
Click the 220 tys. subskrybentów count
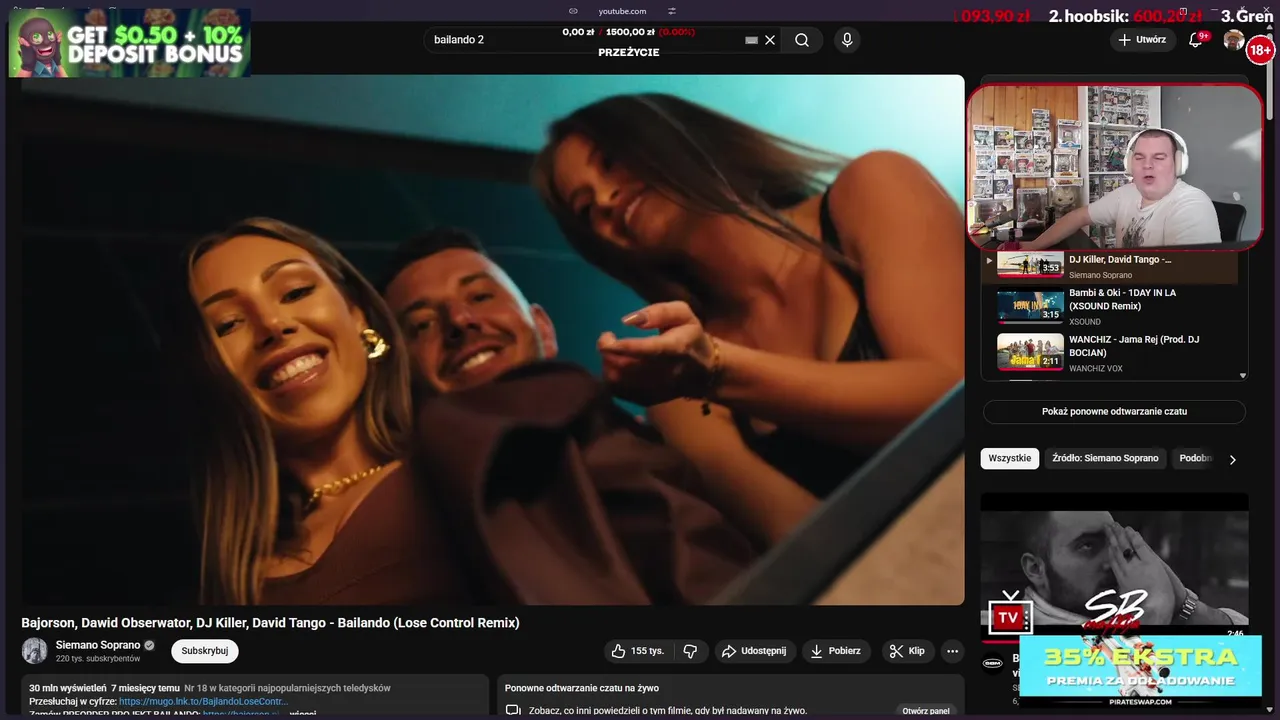click(98, 659)
